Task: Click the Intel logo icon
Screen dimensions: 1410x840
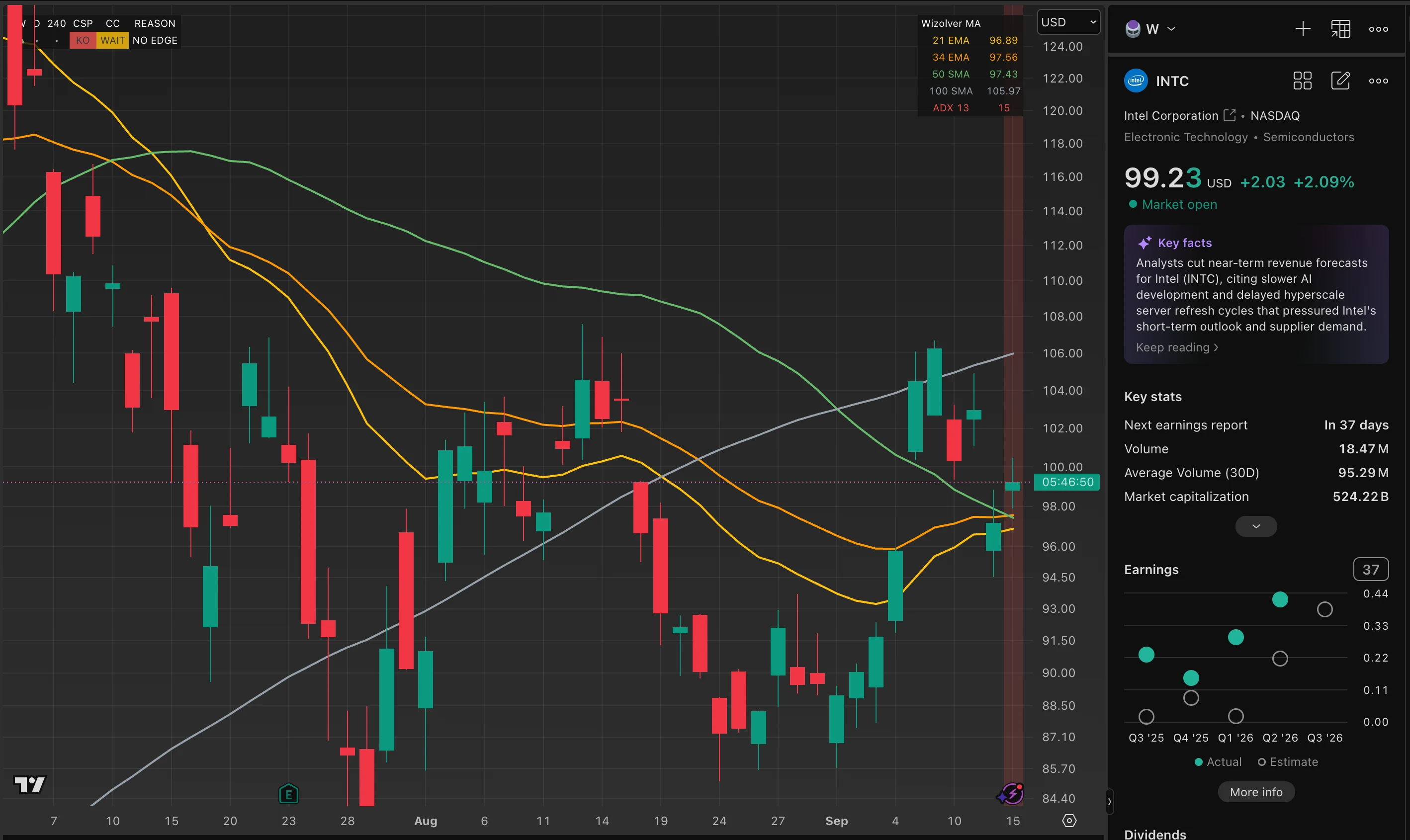Action: [x=1136, y=81]
